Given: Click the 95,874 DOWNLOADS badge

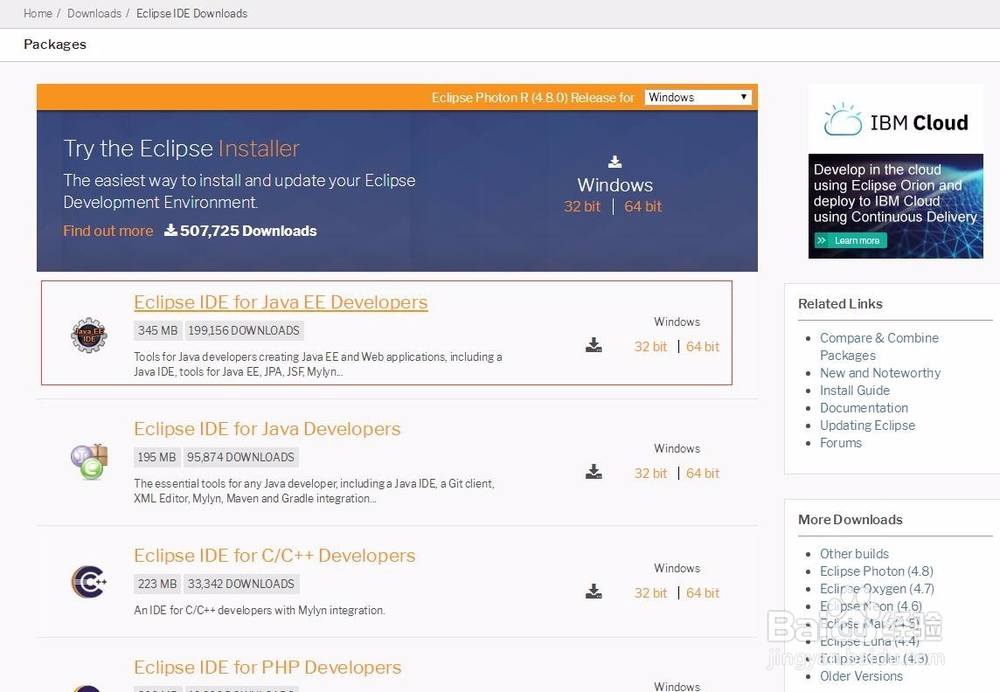Looking at the screenshot, I should coord(240,457).
